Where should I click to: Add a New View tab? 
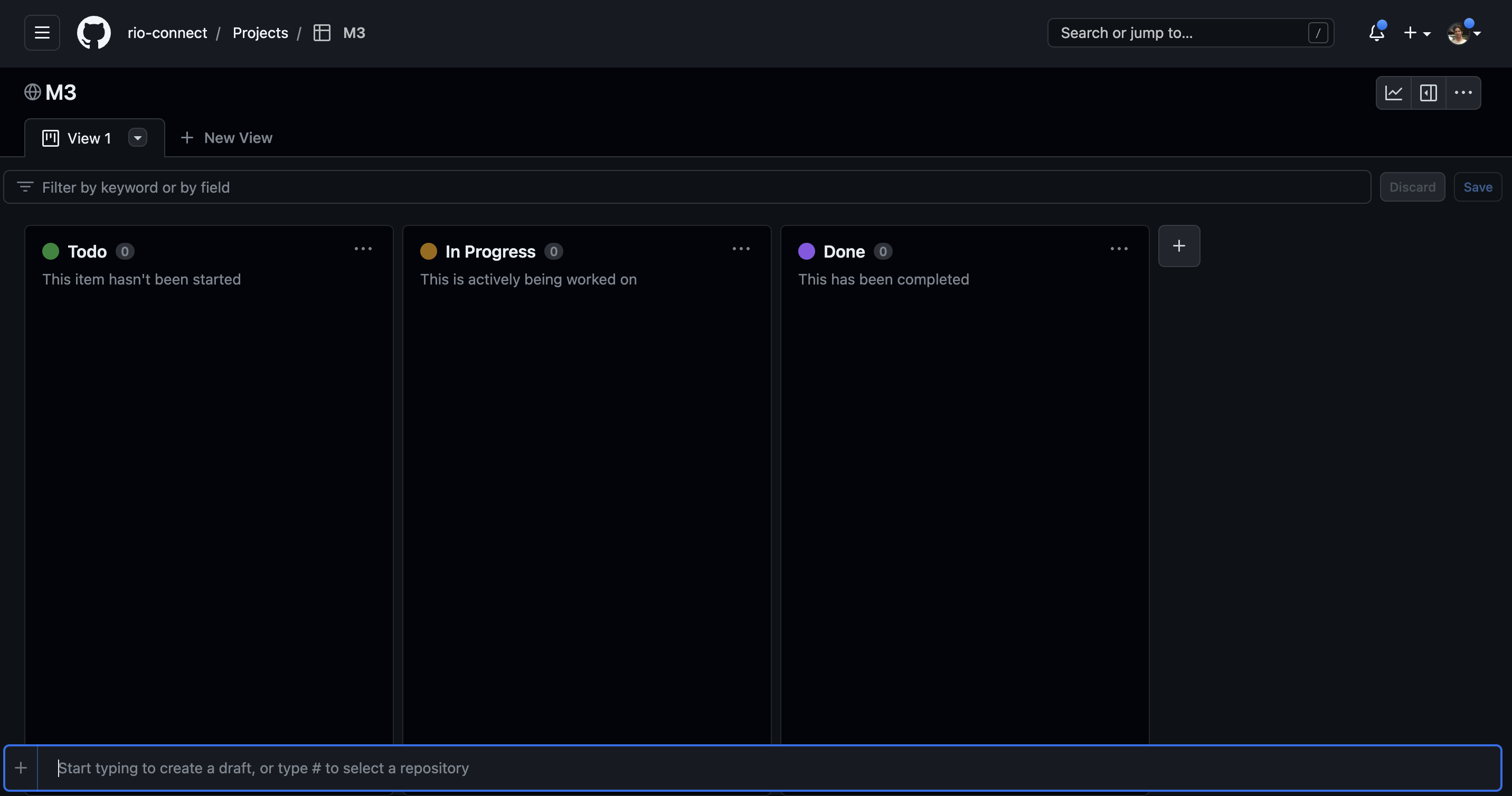[x=226, y=138]
